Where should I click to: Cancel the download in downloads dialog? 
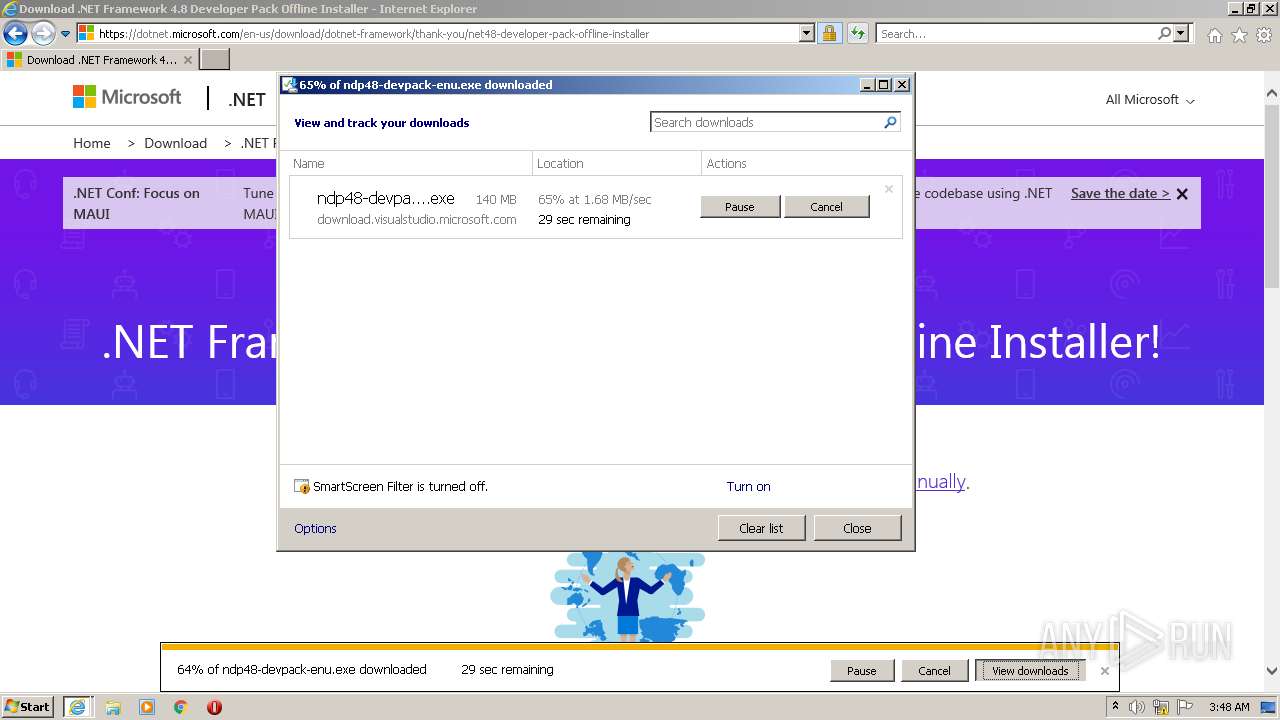[x=826, y=207]
